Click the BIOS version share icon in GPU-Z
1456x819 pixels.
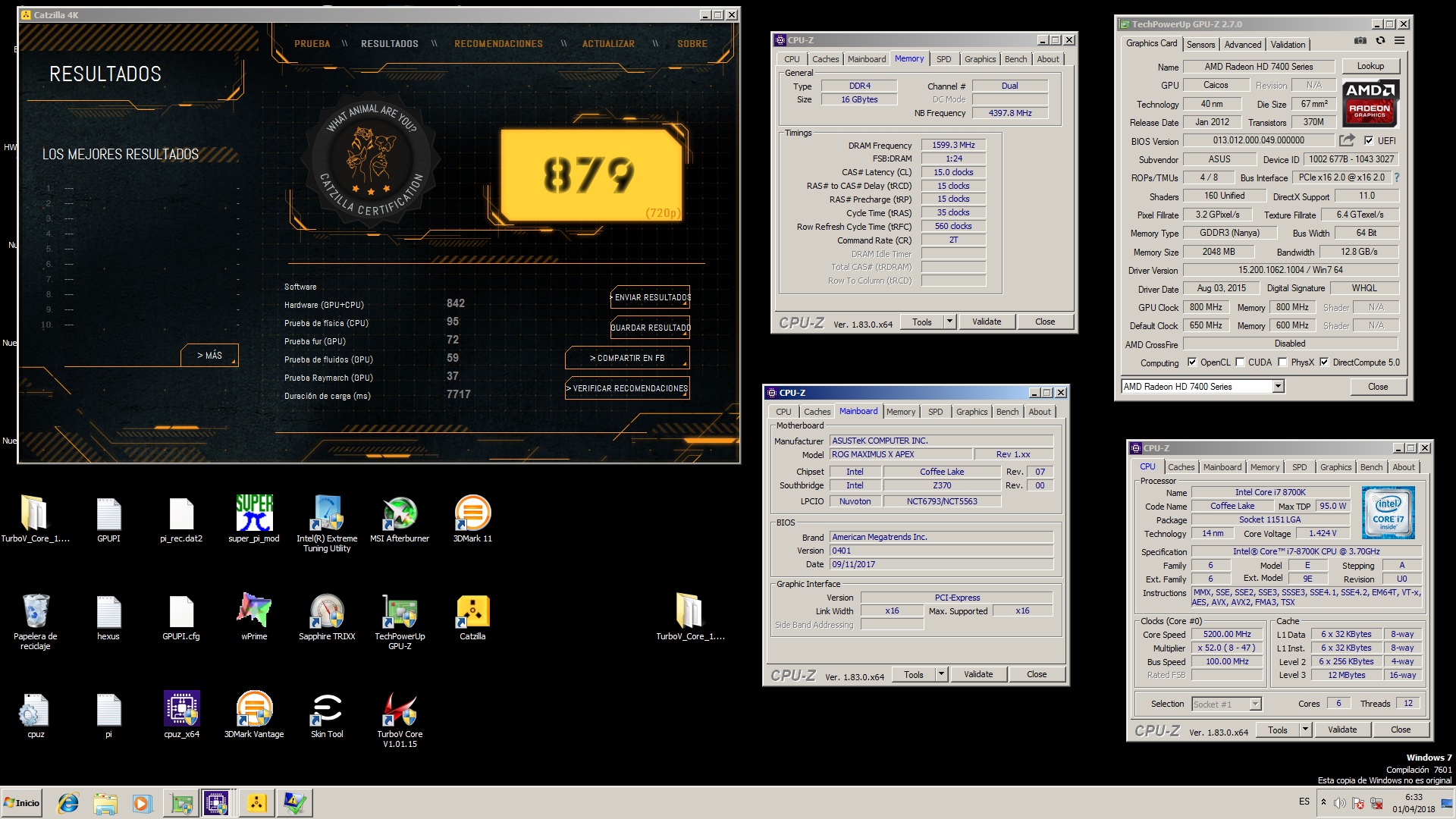[1347, 140]
